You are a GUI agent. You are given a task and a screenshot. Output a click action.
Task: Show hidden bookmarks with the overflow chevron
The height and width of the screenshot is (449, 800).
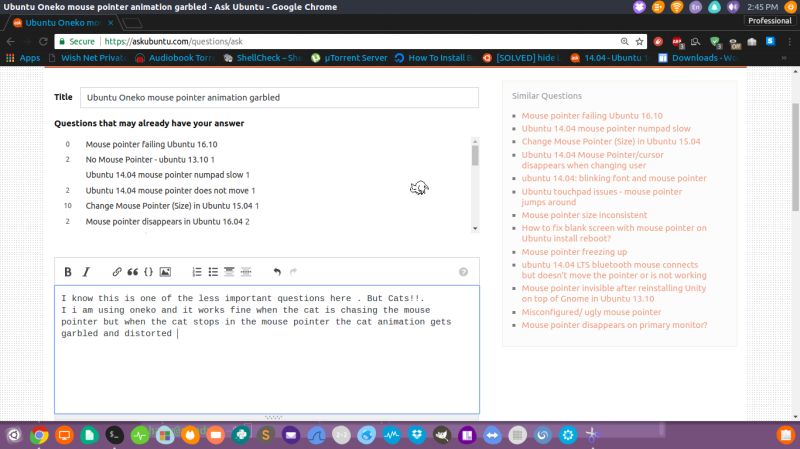(784, 58)
